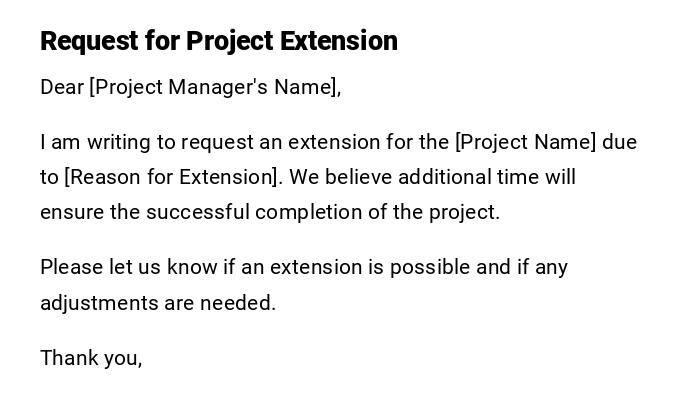This screenshot has height=420, width=700.
Task: Select the [Project Manager's Name] placeholder
Action: (215, 87)
